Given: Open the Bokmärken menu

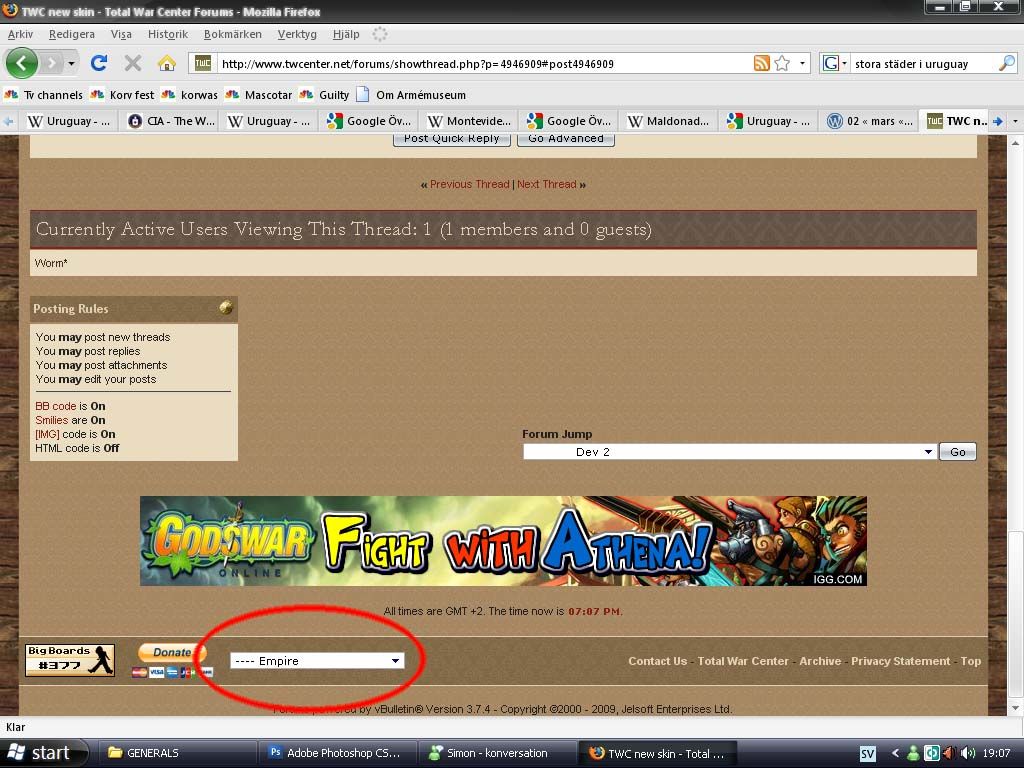Looking at the screenshot, I should tap(232, 34).
